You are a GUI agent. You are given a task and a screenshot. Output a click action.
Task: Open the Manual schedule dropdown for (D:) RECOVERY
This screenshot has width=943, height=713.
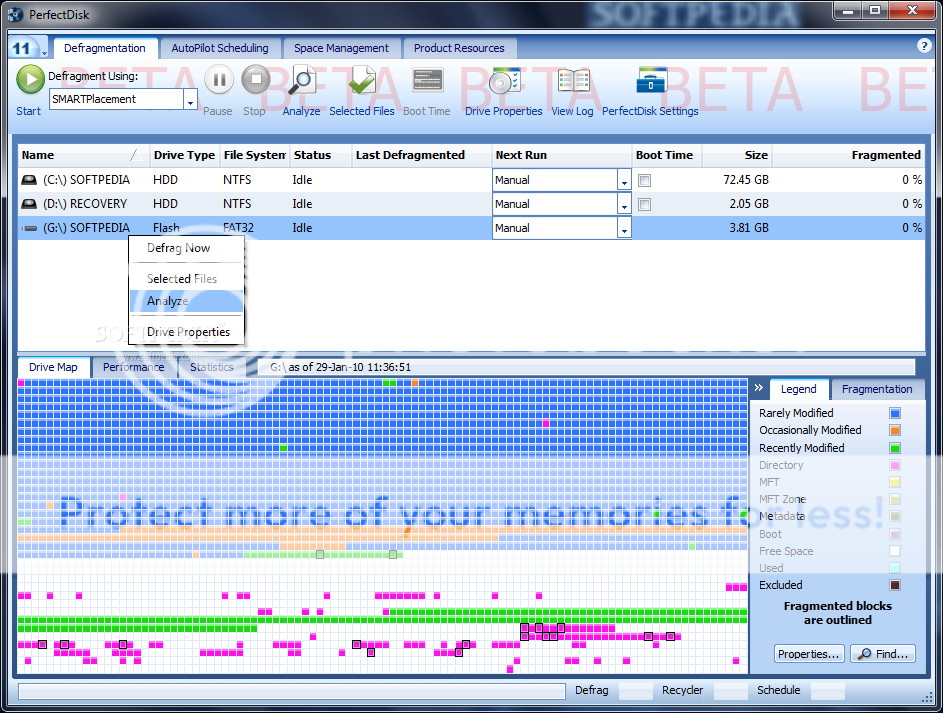tap(624, 203)
